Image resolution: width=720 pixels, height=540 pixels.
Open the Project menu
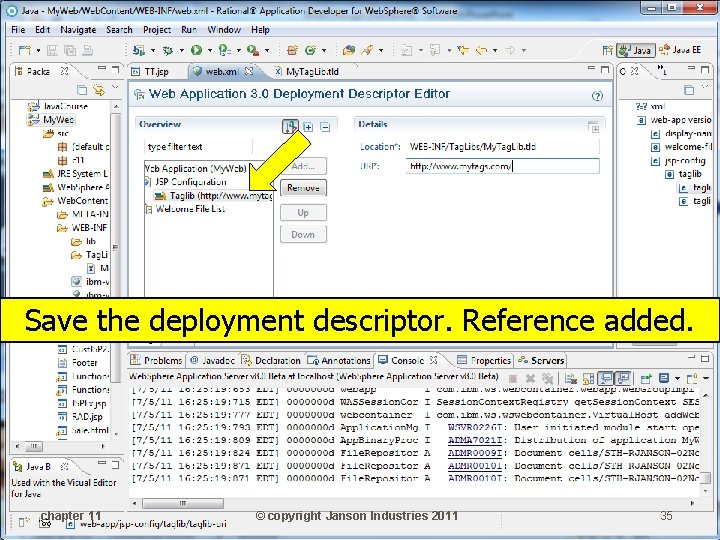pyautogui.click(x=157, y=29)
